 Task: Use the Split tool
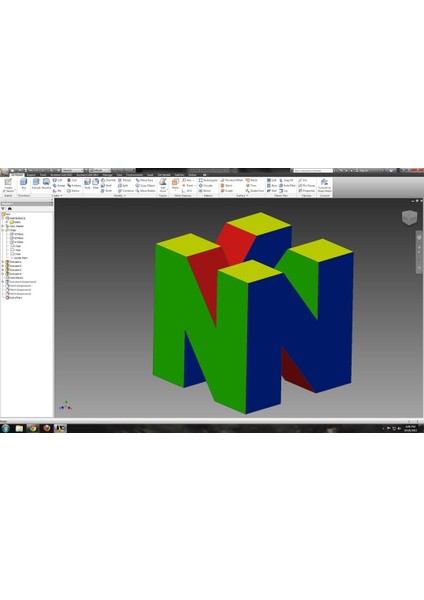(123, 186)
